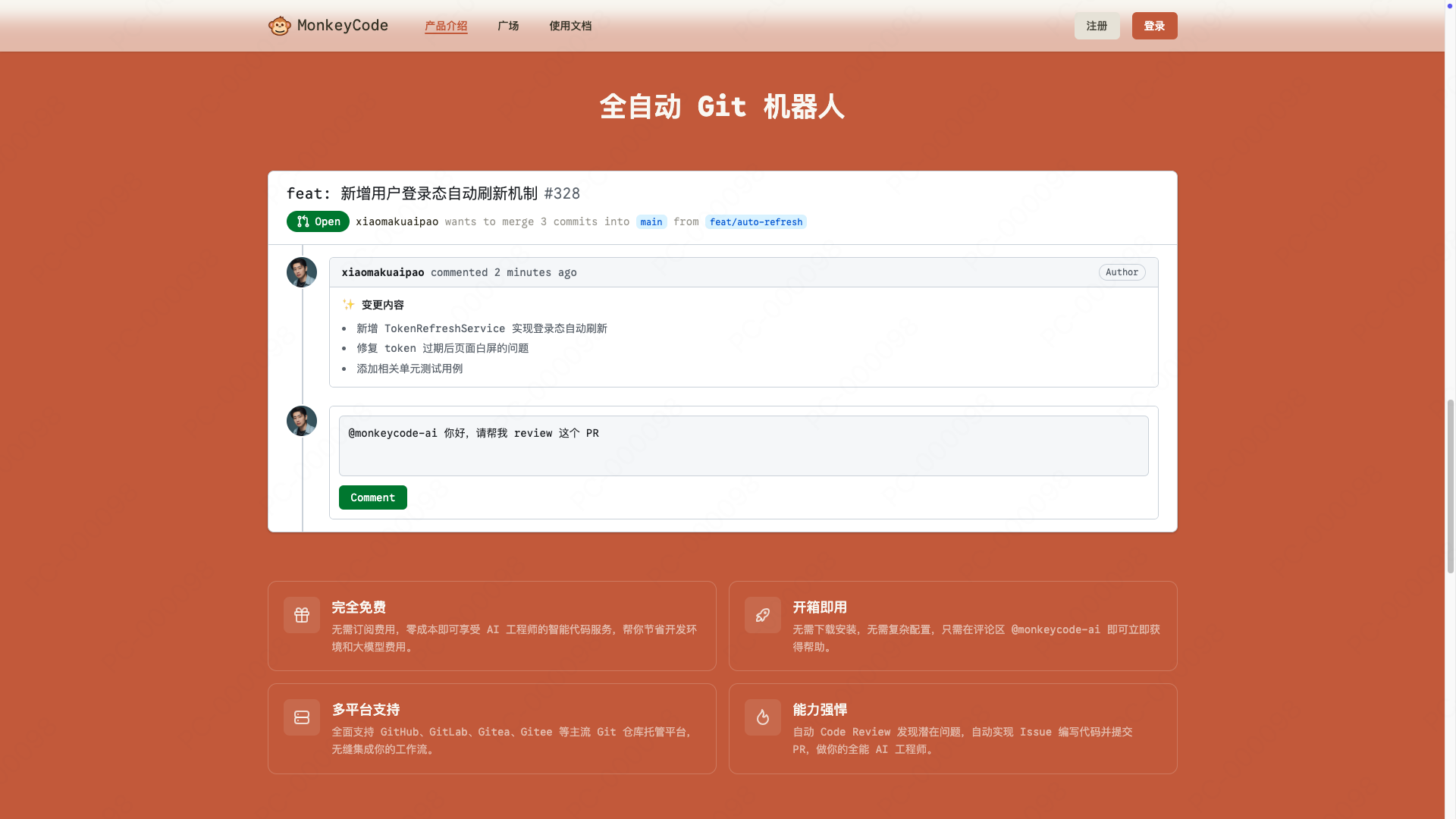Click the green Open pull request badge
The image size is (1456, 819).
(318, 221)
